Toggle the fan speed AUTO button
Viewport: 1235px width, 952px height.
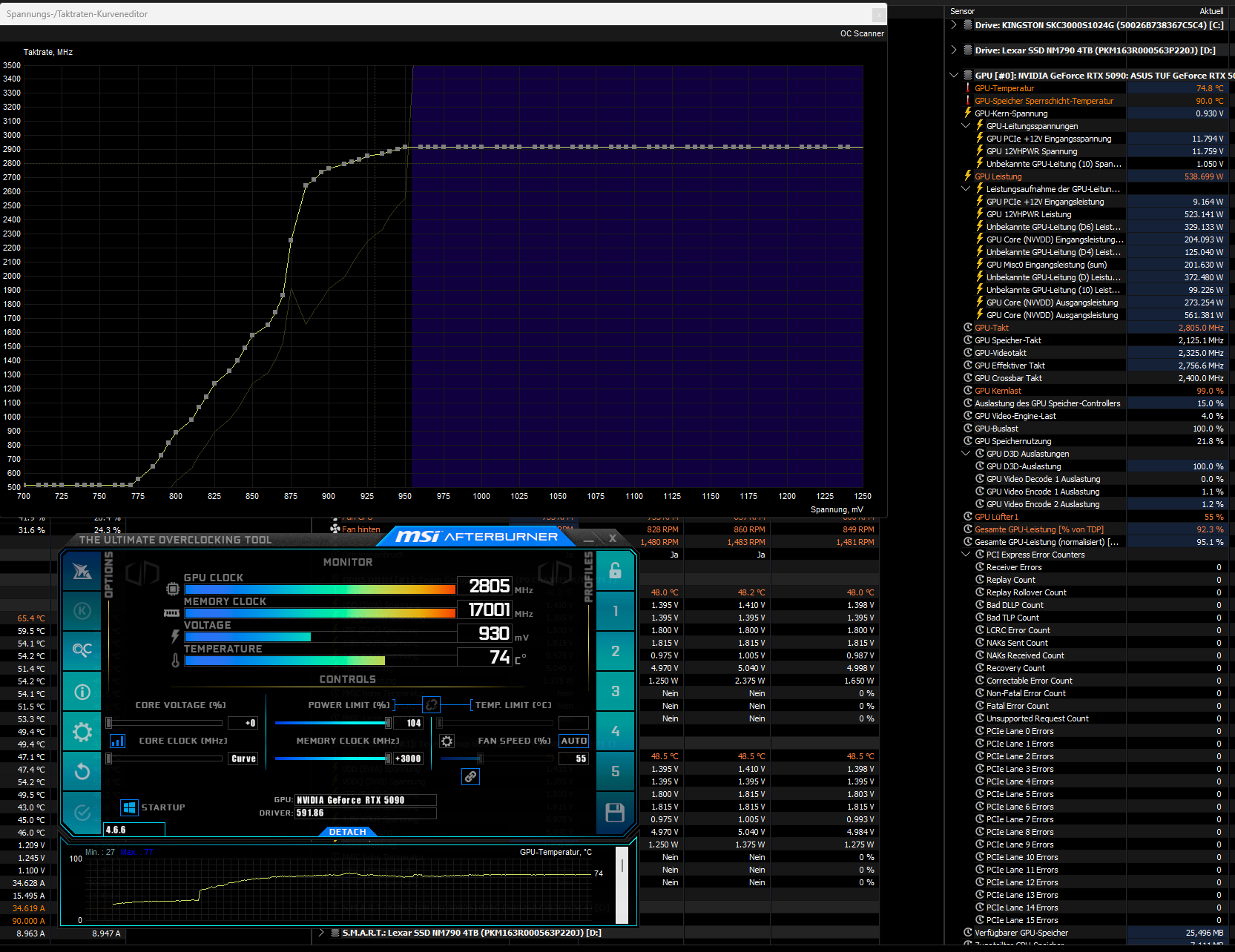[574, 741]
